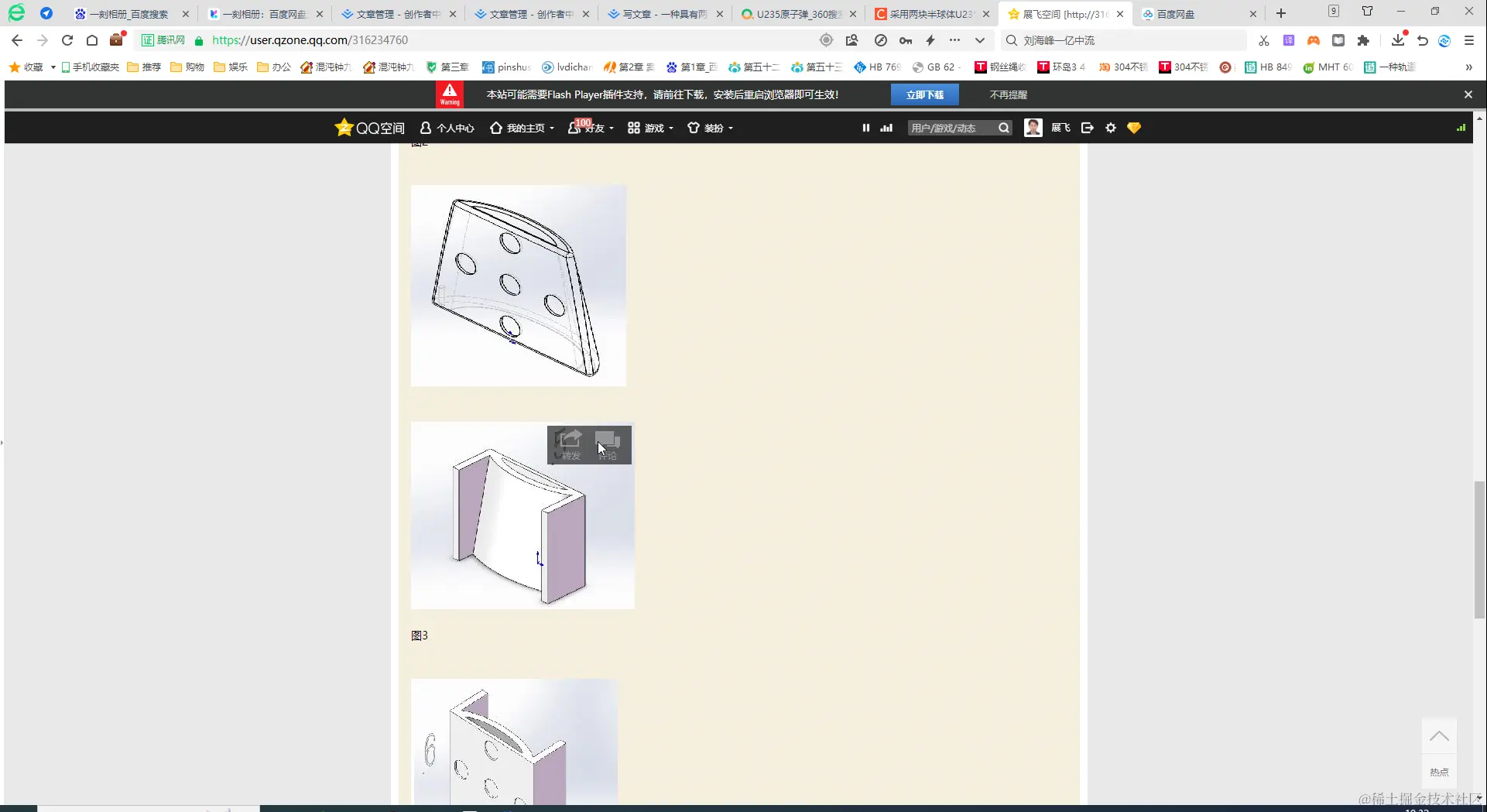The width and height of the screenshot is (1487, 812).
Task: Expand the 好友 menu chevron
Action: tap(611, 128)
